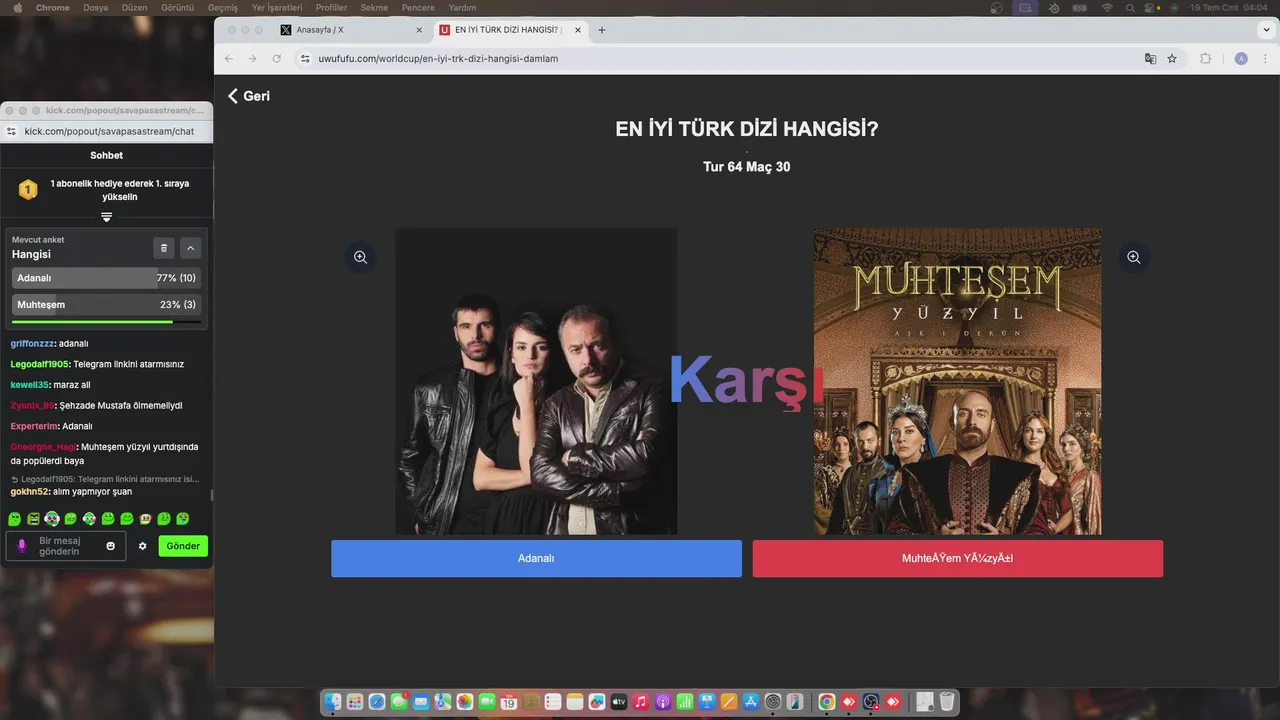Open the Chrome profile avatar A
Viewport: 1280px width, 720px height.
[x=1241, y=59]
